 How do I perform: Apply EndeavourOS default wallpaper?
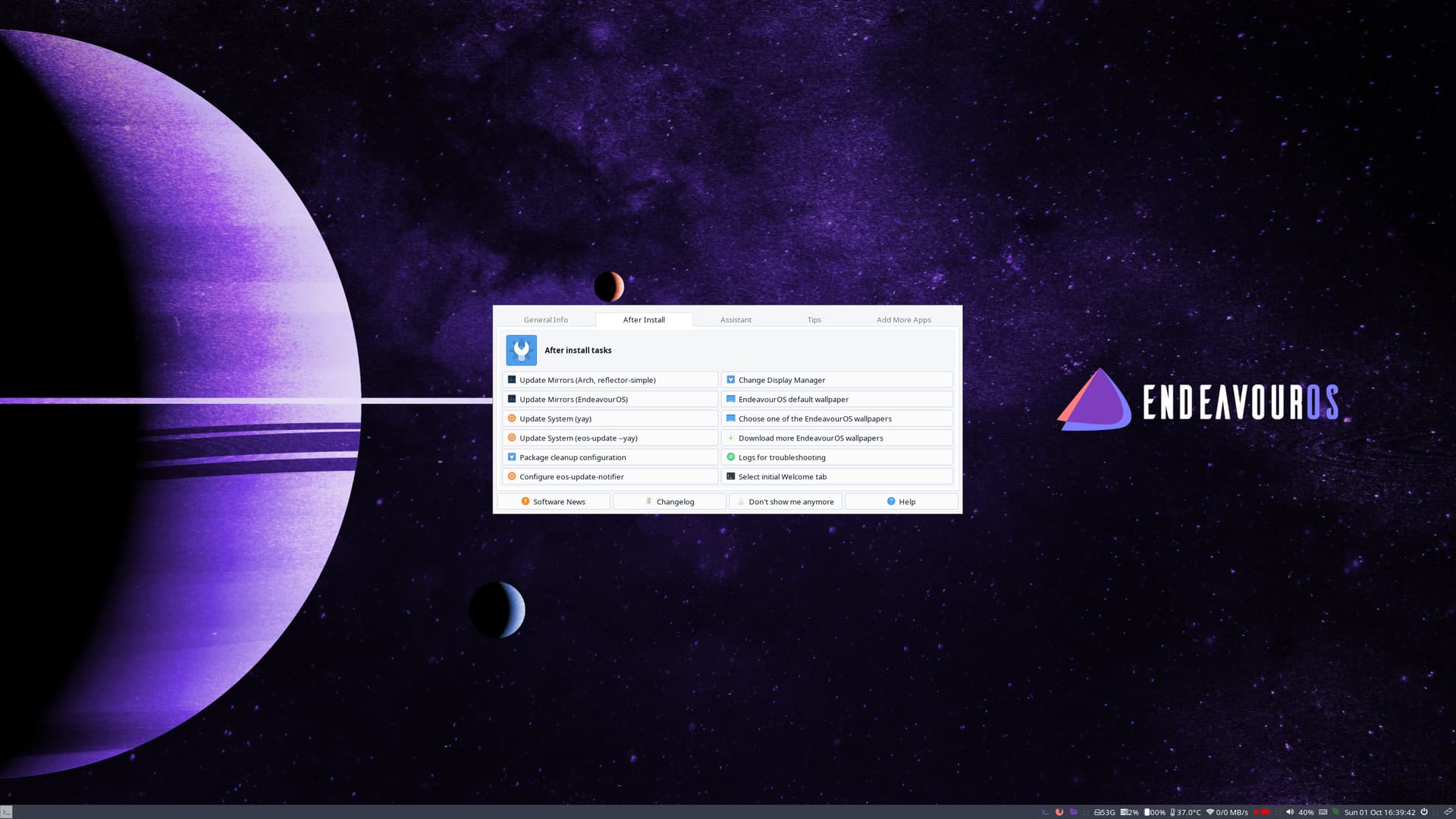[x=836, y=399]
